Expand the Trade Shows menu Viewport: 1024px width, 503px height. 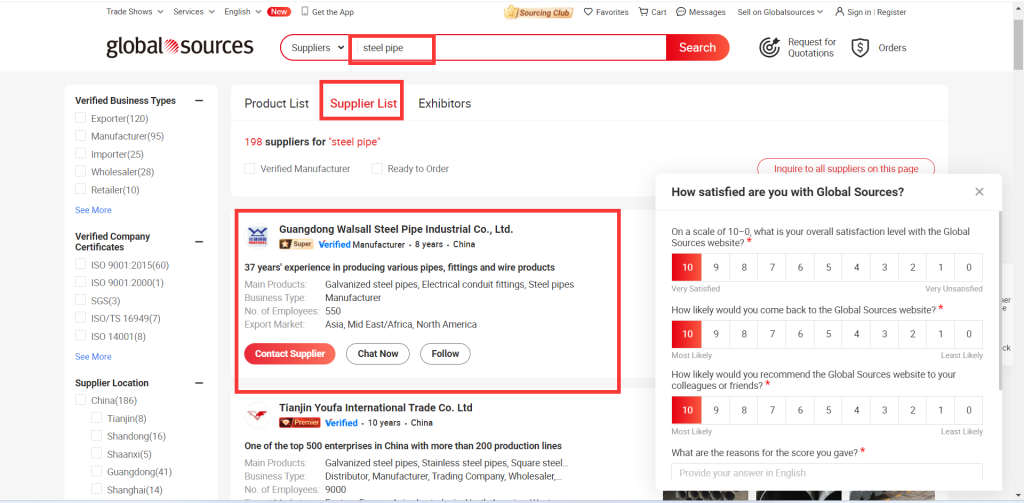tap(136, 12)
